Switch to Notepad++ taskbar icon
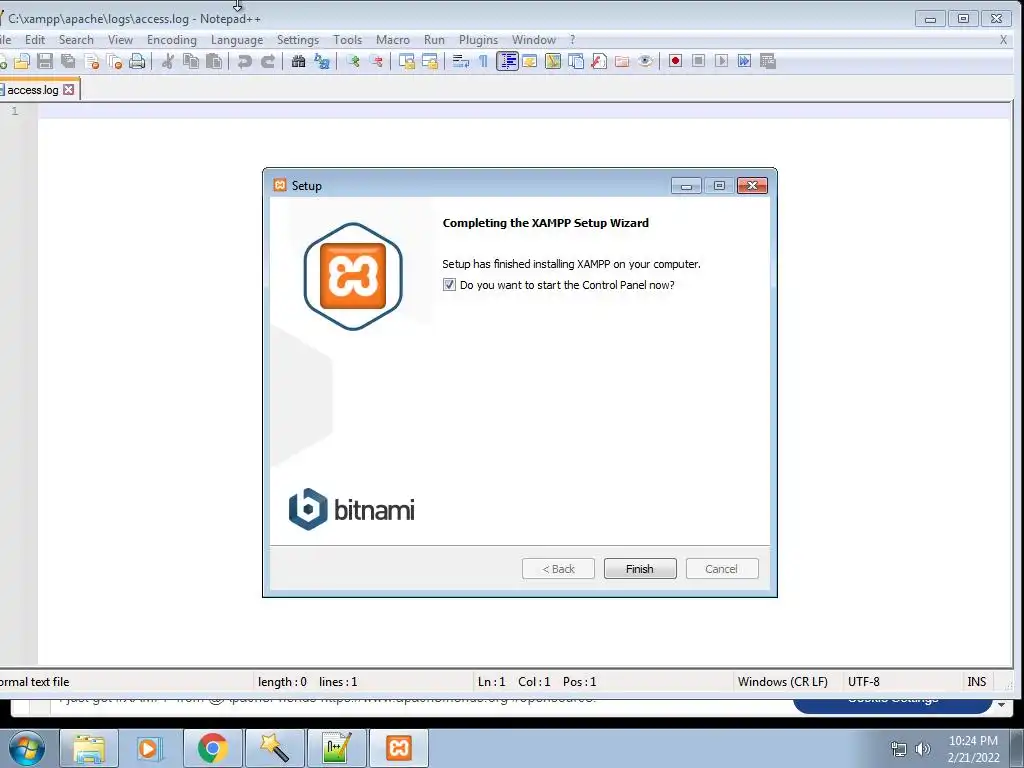This screenshot has height=768, width=1024. coord(337,748)
